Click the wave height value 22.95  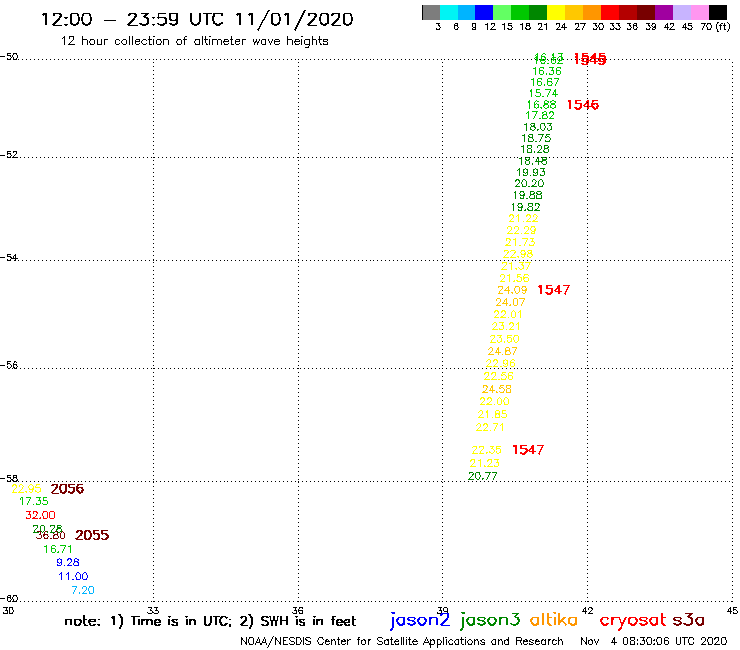[x=26, y=489]
